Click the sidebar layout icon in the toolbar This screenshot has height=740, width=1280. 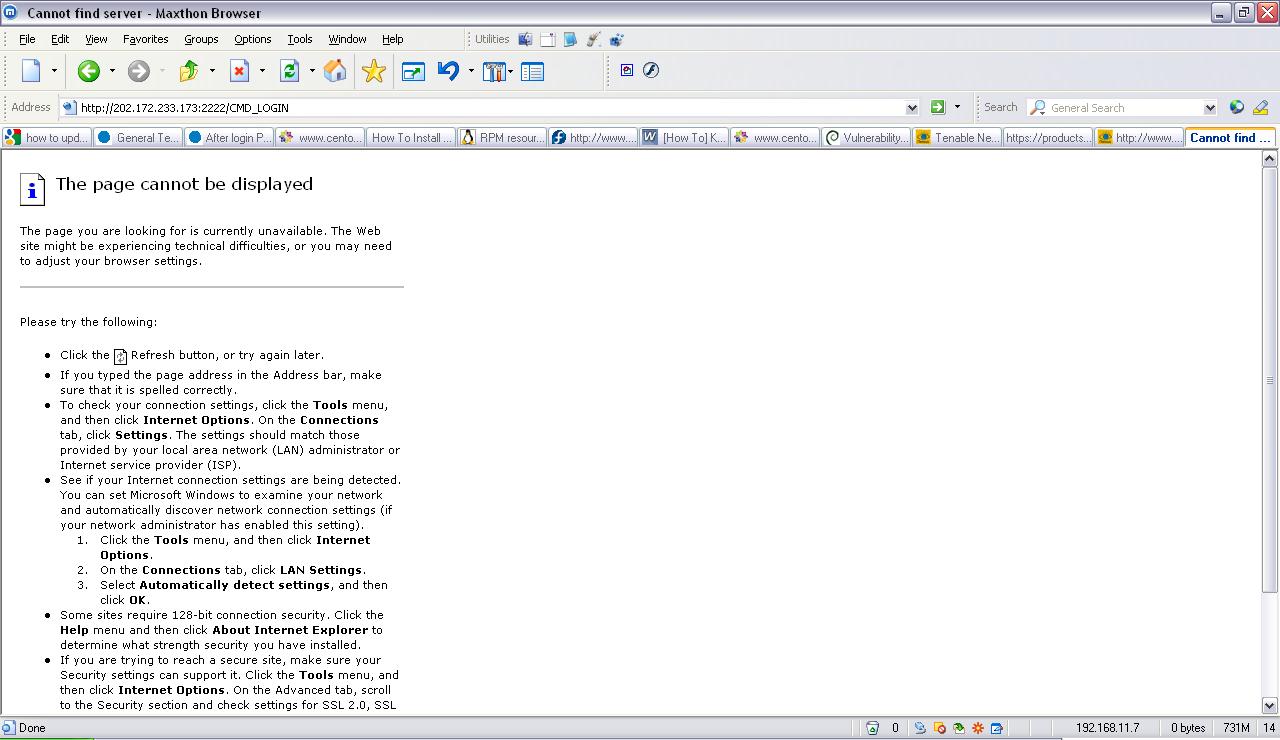532,71
